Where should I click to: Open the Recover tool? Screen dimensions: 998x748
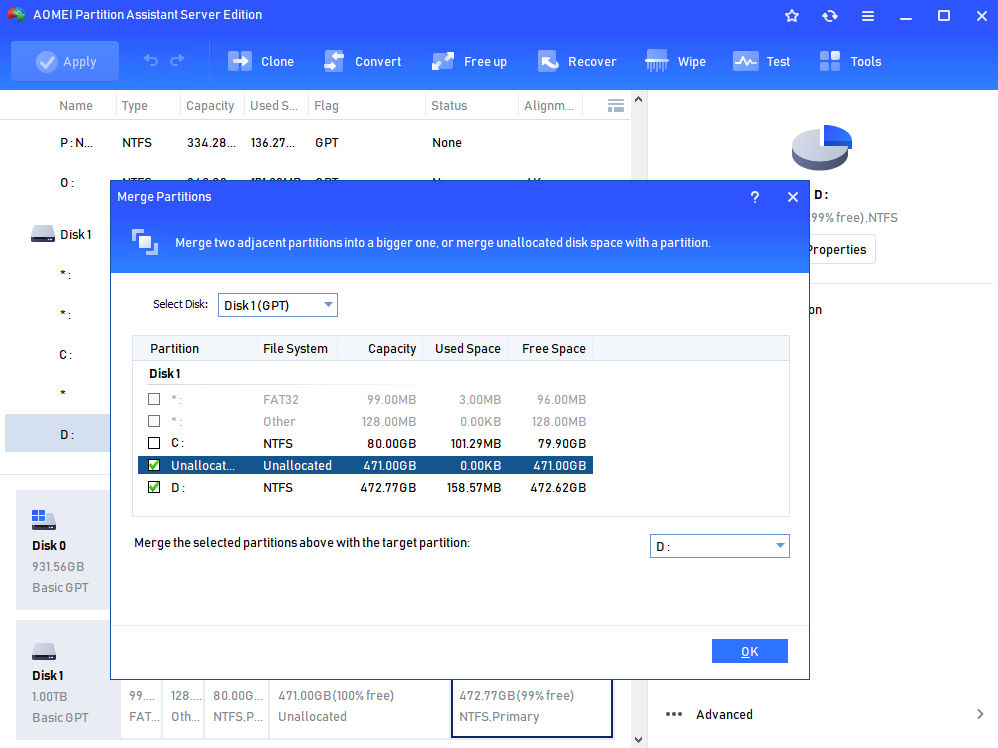577,61
